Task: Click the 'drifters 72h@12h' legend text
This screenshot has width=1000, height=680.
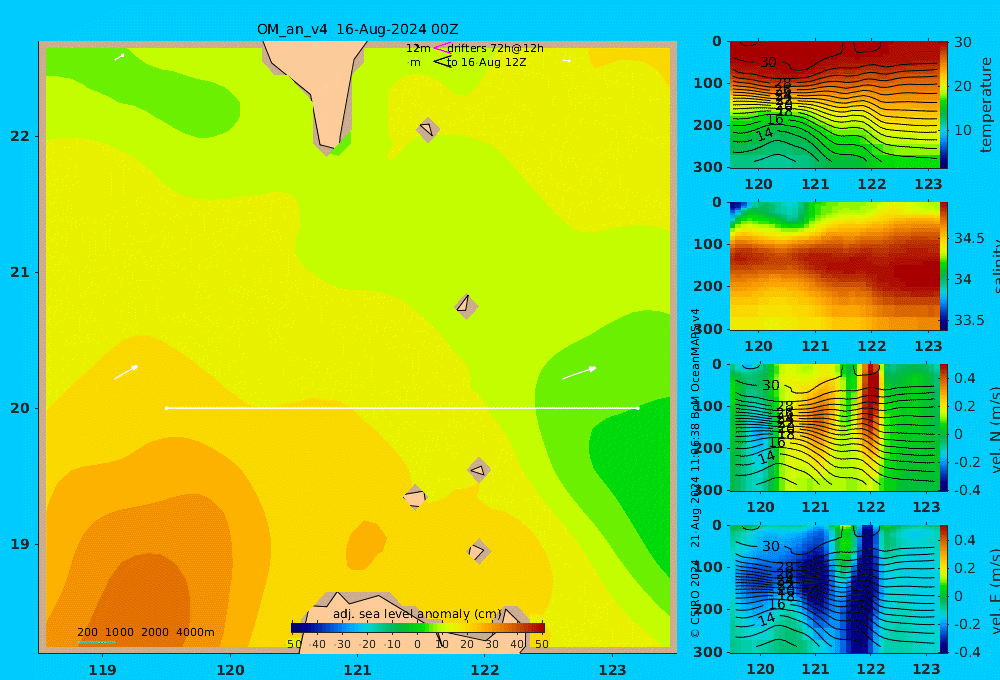Action: (495, 48)
